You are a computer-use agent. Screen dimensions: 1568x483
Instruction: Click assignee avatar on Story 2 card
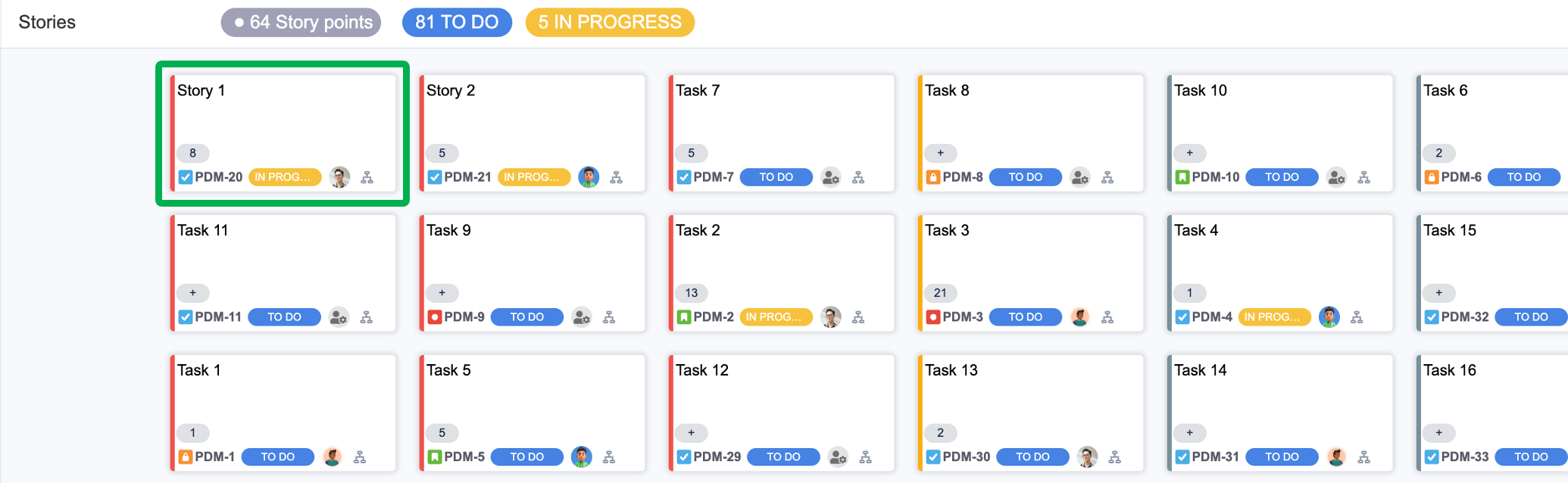(x=589, y=177)
